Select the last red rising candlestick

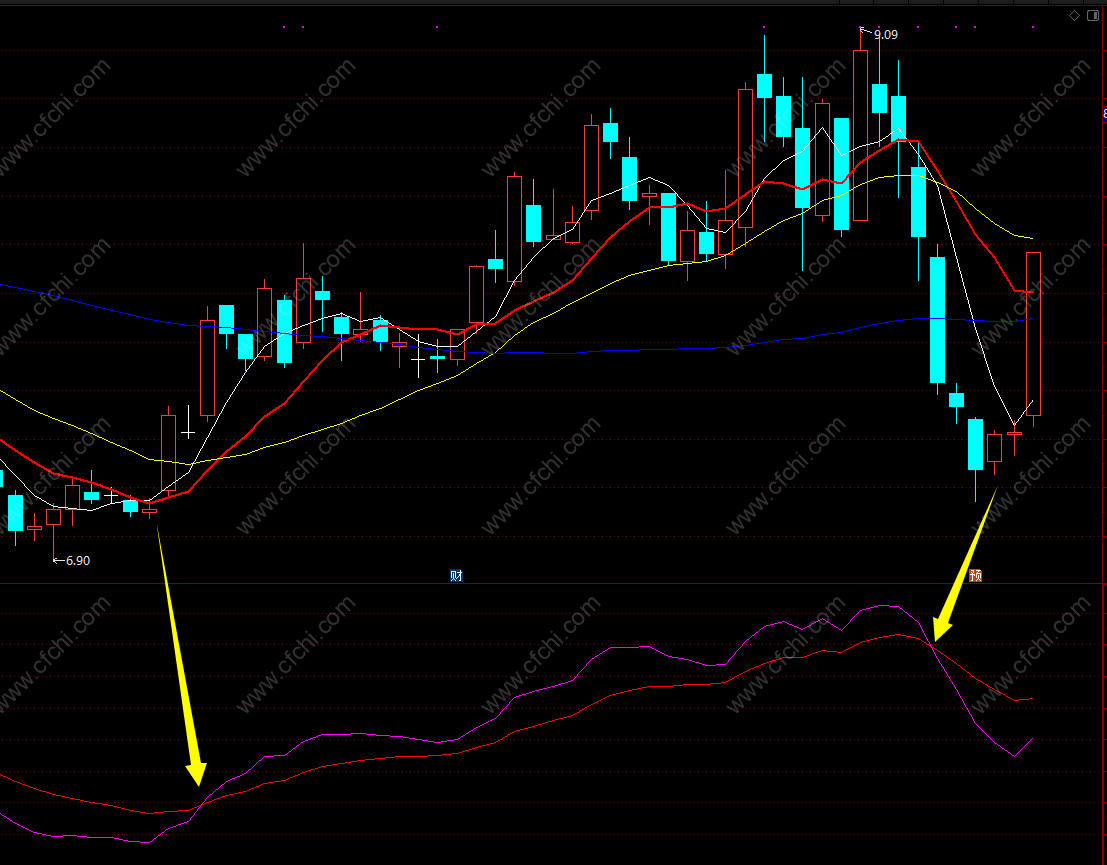click(1034, 335)
